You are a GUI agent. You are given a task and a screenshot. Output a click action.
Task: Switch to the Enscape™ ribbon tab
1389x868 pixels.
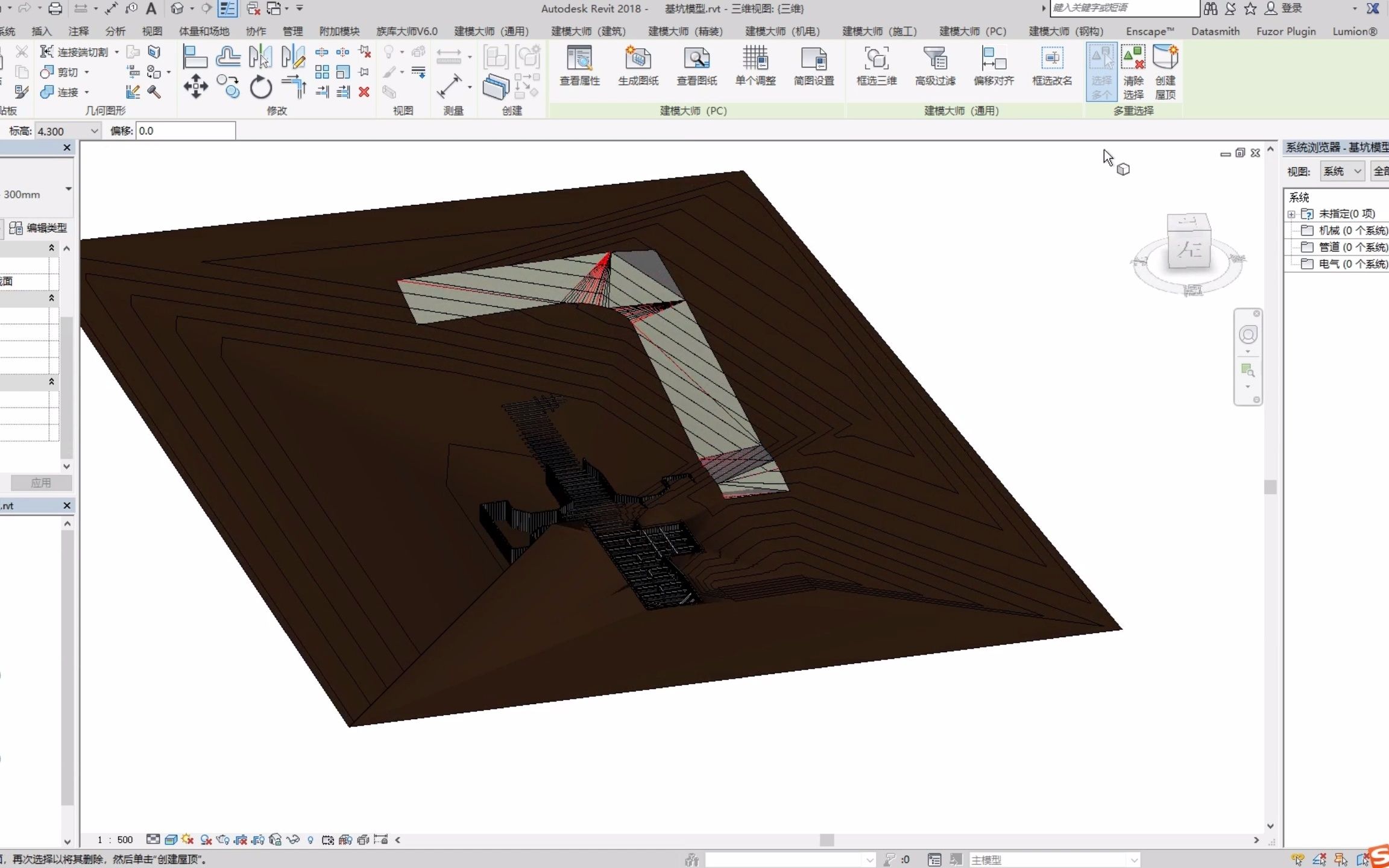point(1149,31)
